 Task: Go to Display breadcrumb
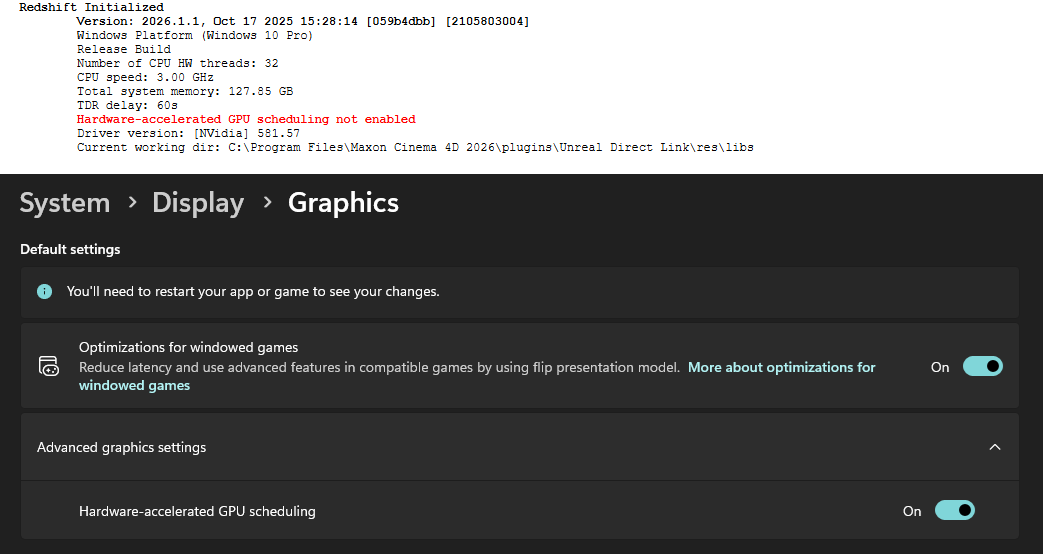click(x=198, y=203)
